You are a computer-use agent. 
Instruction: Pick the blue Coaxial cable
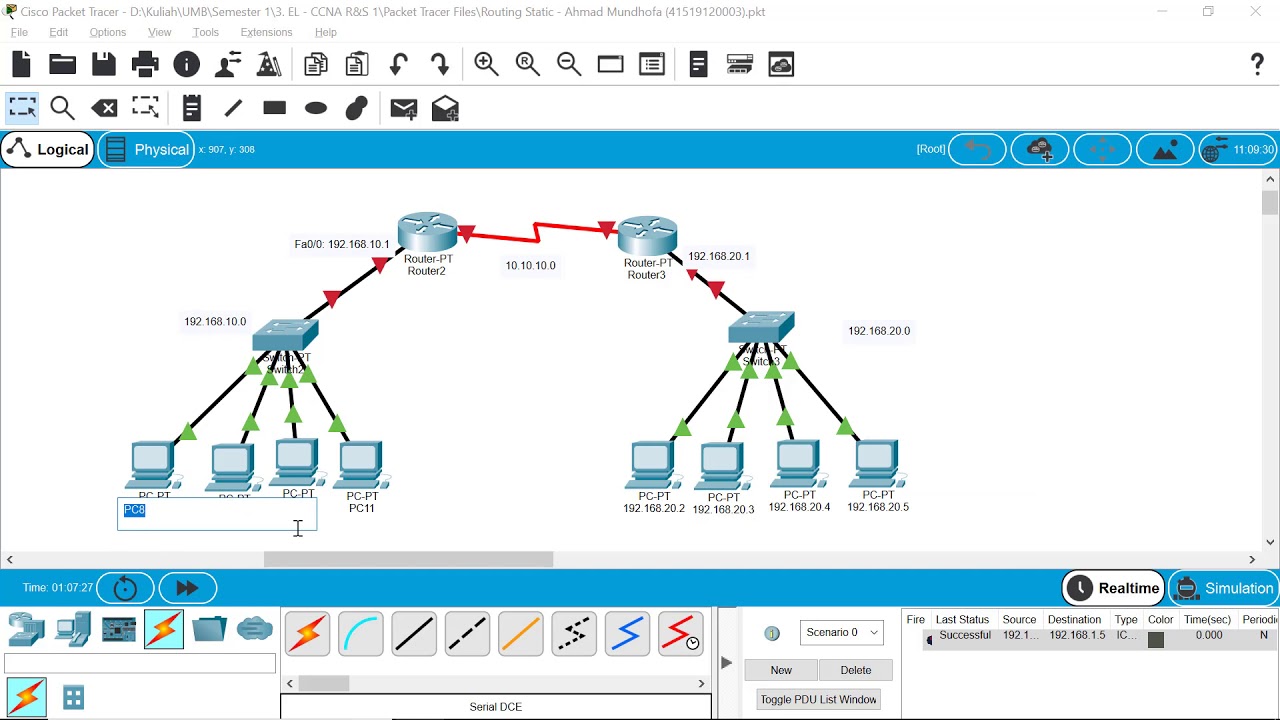point(627,634)
